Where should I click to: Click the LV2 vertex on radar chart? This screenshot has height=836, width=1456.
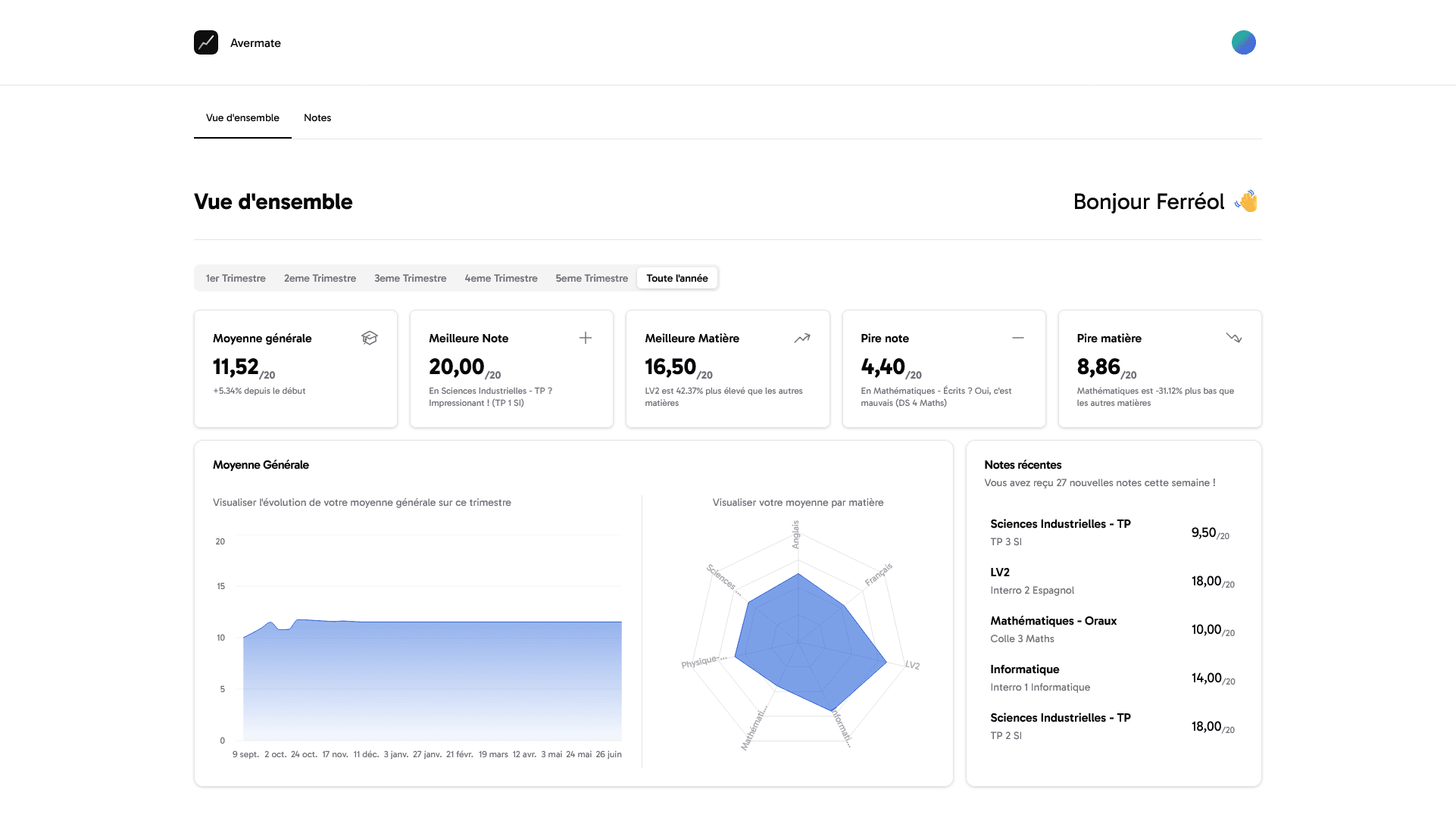pyautogui.click(x=886, y=662)
